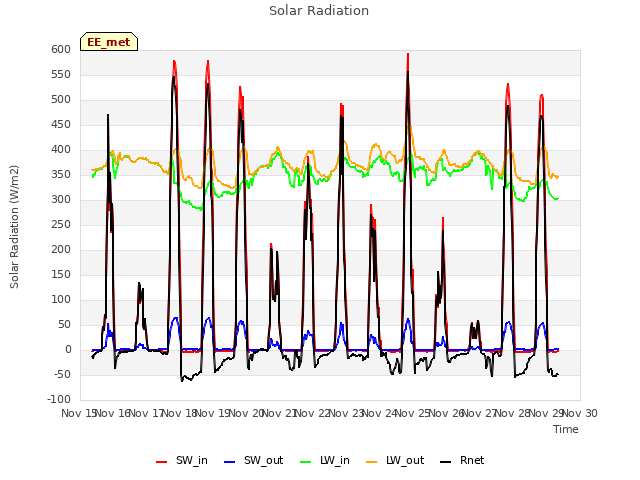This screenshot has height=480, width=640.
Task: Click the 200 y-axis tick label
Action: tap(61, 249)
